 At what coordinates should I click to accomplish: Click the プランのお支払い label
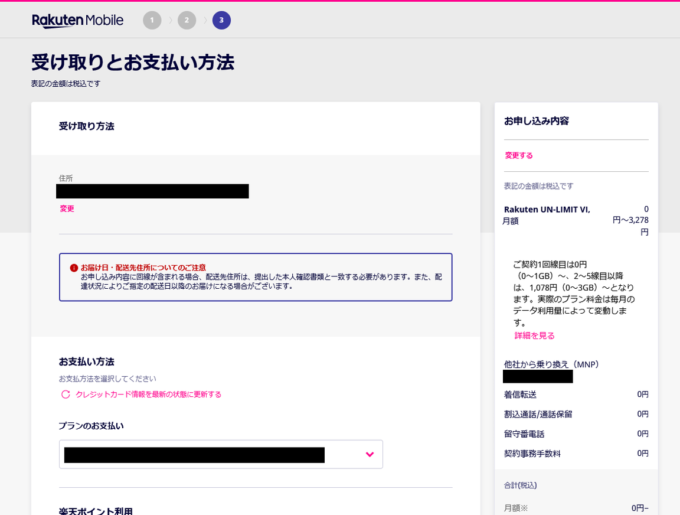[91, 426]
